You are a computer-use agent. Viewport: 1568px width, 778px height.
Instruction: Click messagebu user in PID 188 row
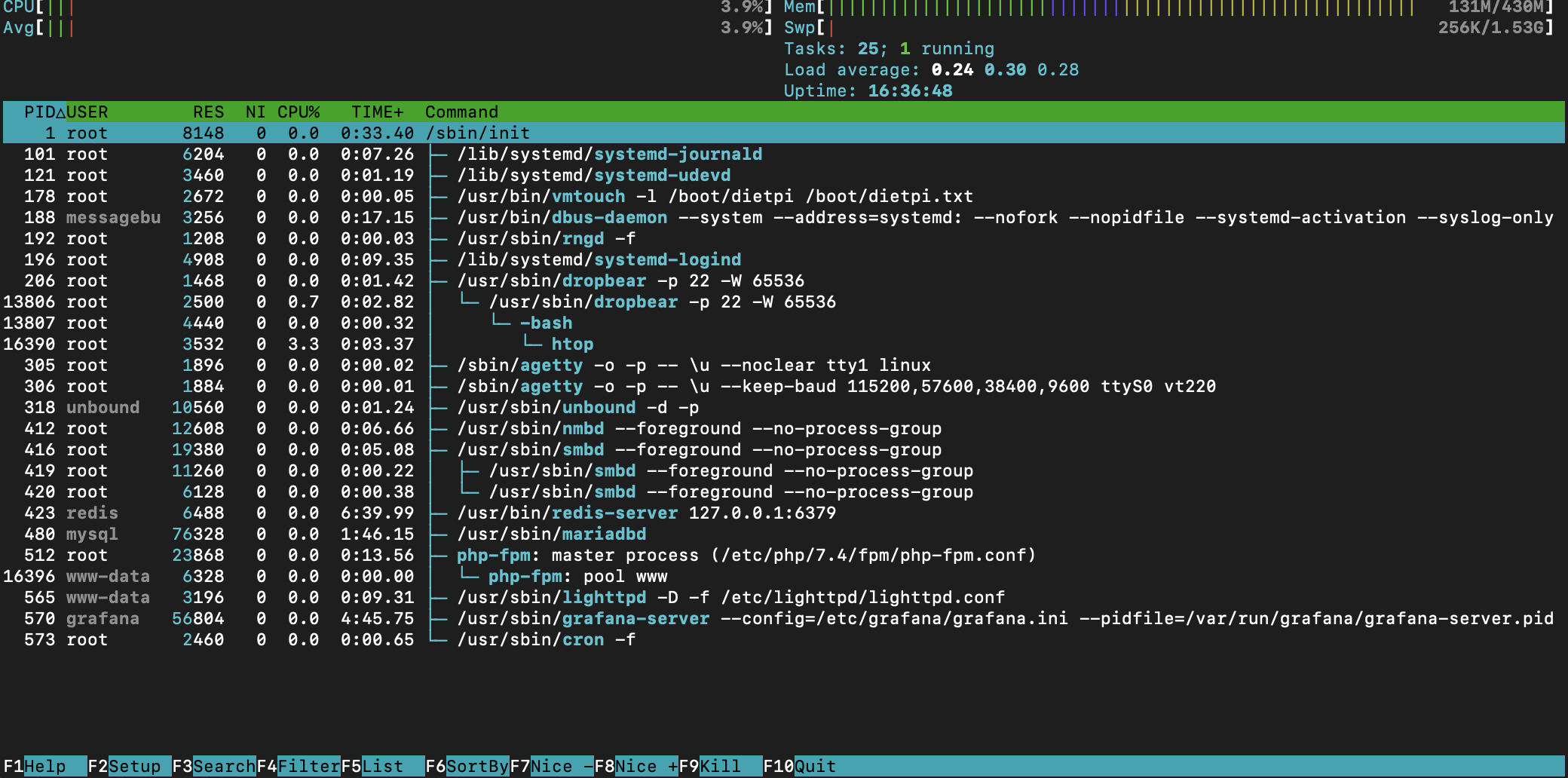tap(113, 217)
